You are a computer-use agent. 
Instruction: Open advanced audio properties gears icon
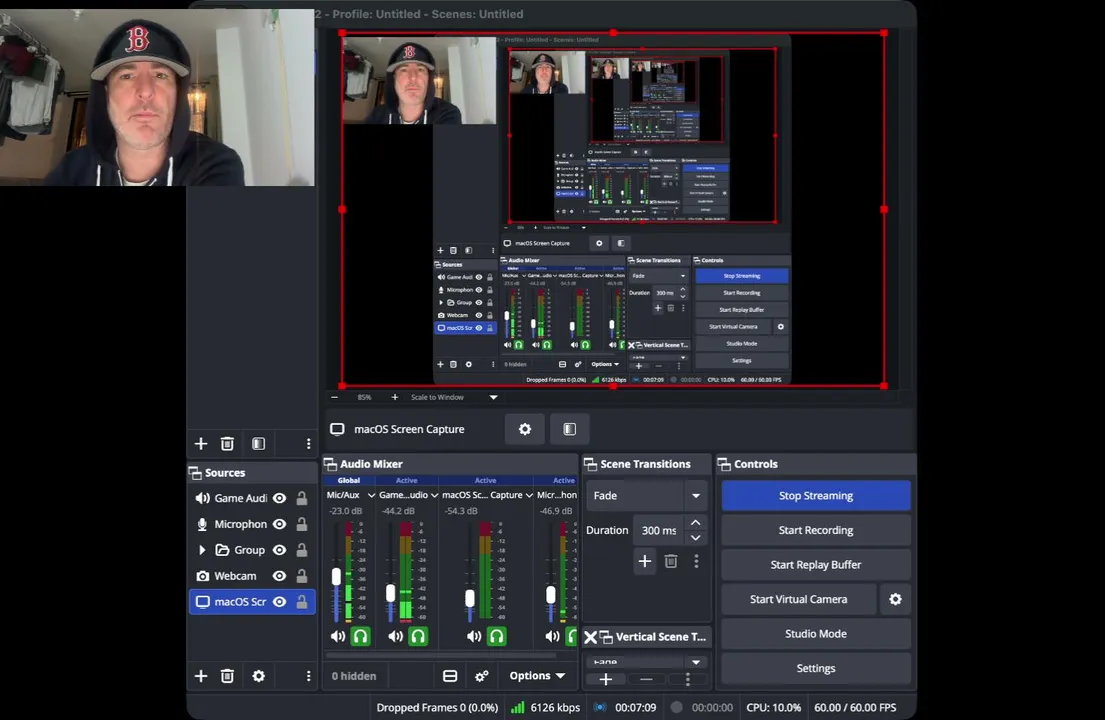pyautogui.click(x=482, y=676)
